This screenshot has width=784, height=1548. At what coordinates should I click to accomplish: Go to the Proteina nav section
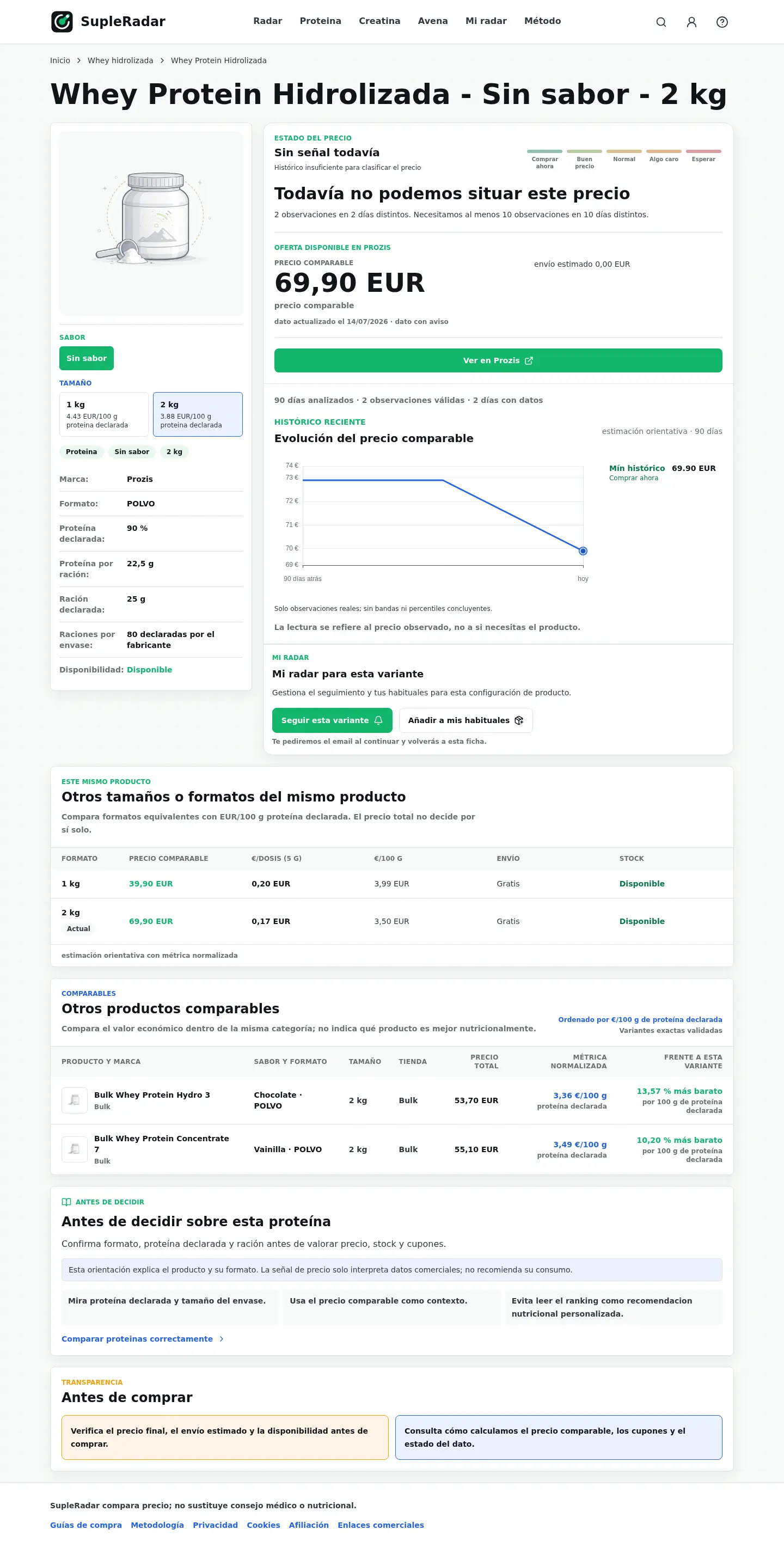coord(320,21)
